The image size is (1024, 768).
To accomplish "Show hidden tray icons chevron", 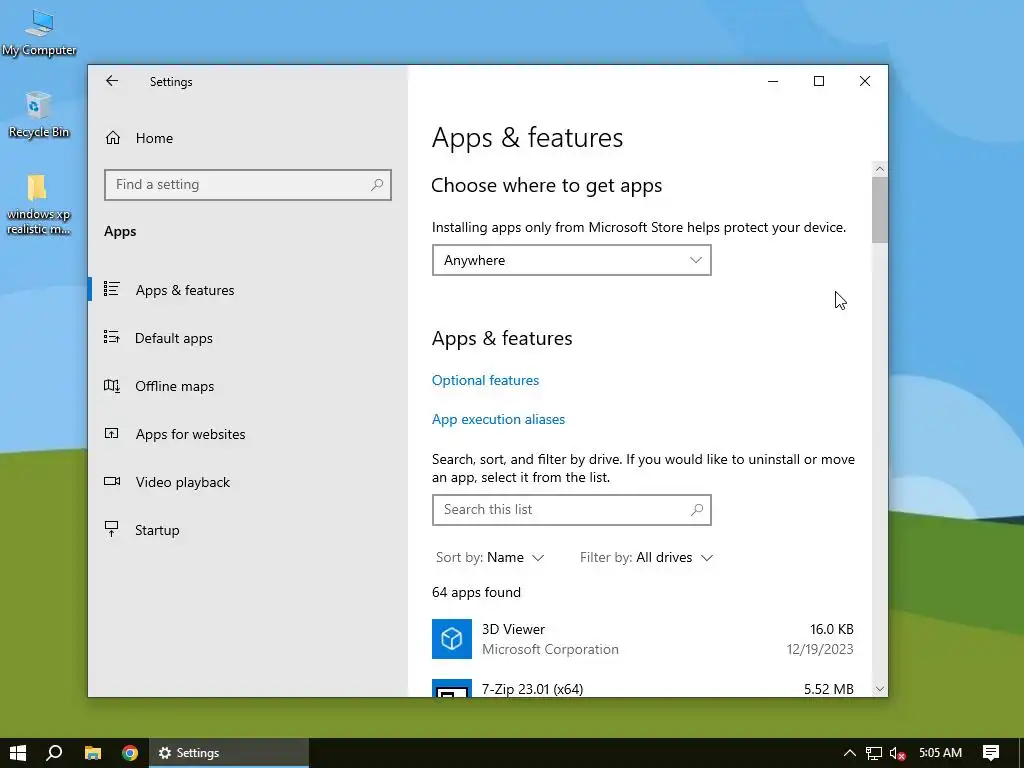I will pos(850,753).
